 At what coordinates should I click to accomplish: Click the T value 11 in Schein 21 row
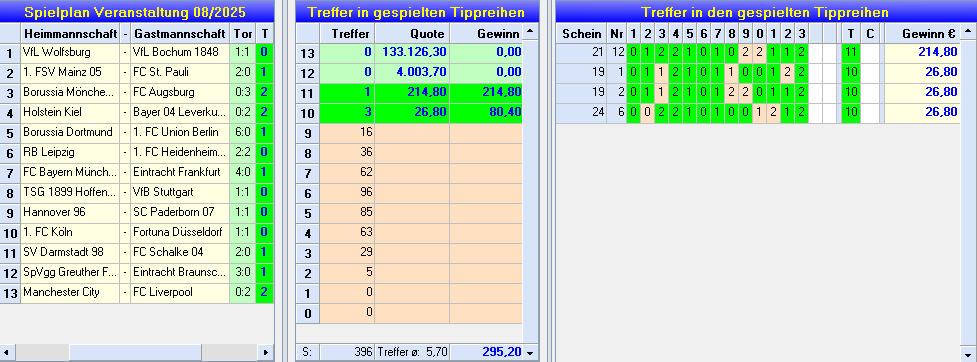coord(851,53)
